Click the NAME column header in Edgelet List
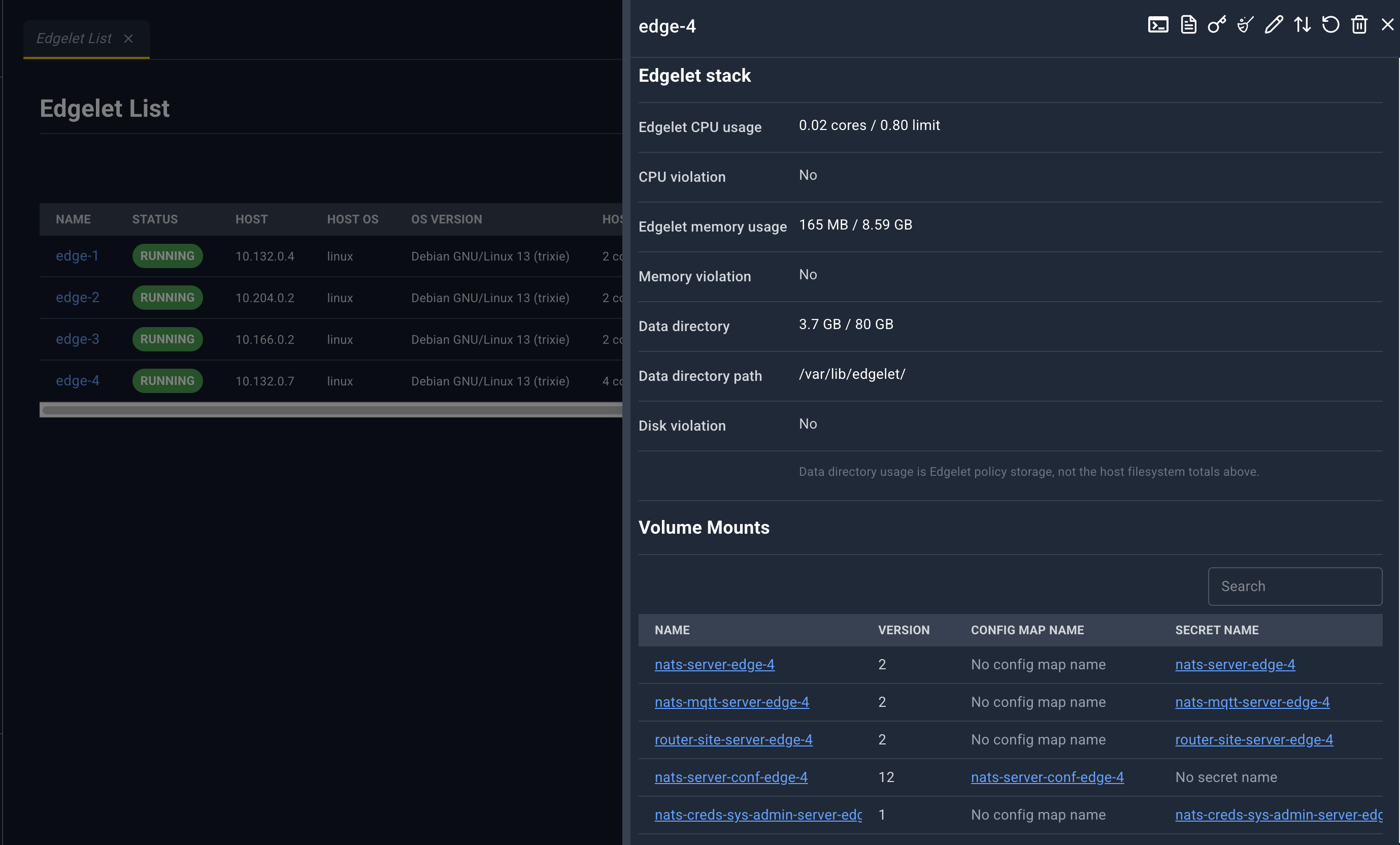This screenshot has height=845, width=1400. click(73, 219)
